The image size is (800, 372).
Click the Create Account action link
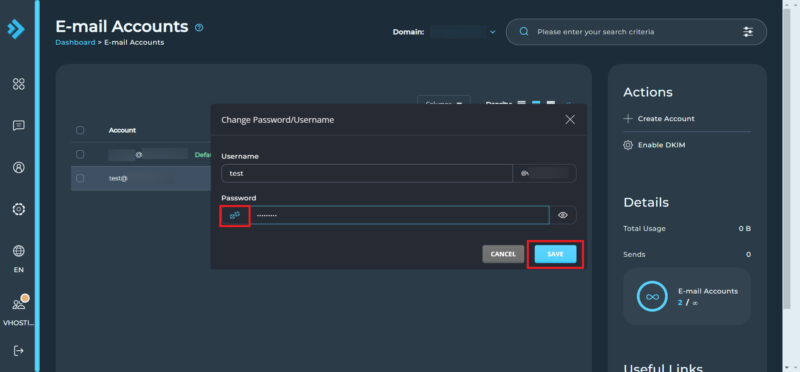pos(666,118)
